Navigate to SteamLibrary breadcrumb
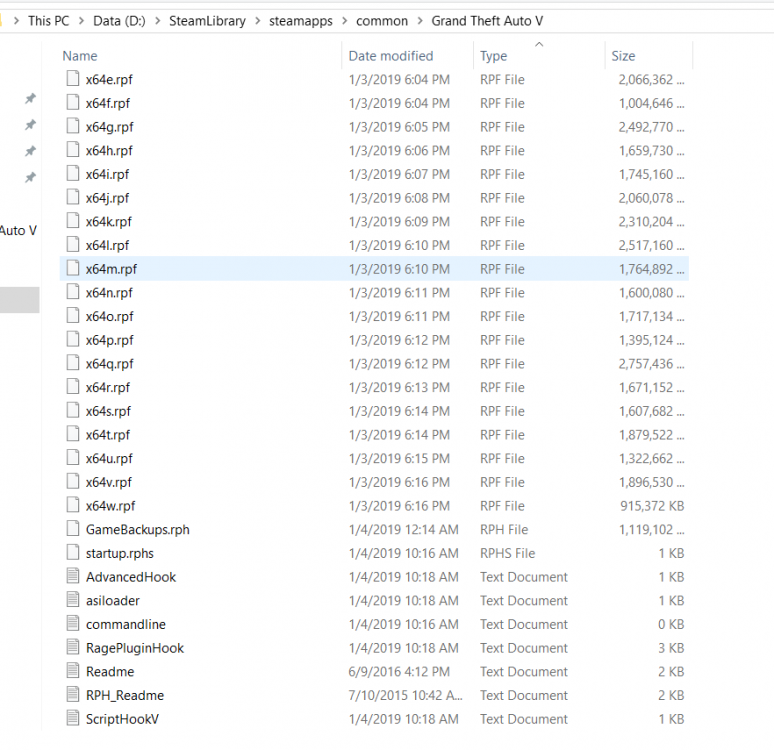Viewport: 774px width, 750px height. pyautogui.click(x=207, y=21)
